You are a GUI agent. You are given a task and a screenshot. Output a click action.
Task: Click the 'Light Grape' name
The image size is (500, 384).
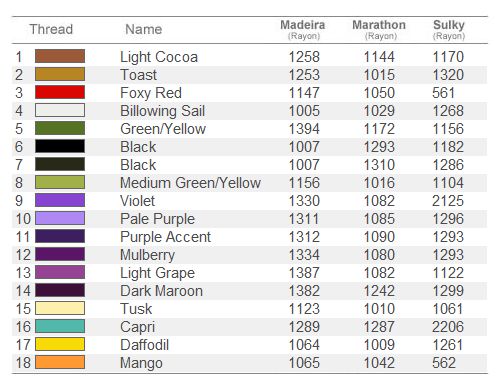click(x=157, y=273)
